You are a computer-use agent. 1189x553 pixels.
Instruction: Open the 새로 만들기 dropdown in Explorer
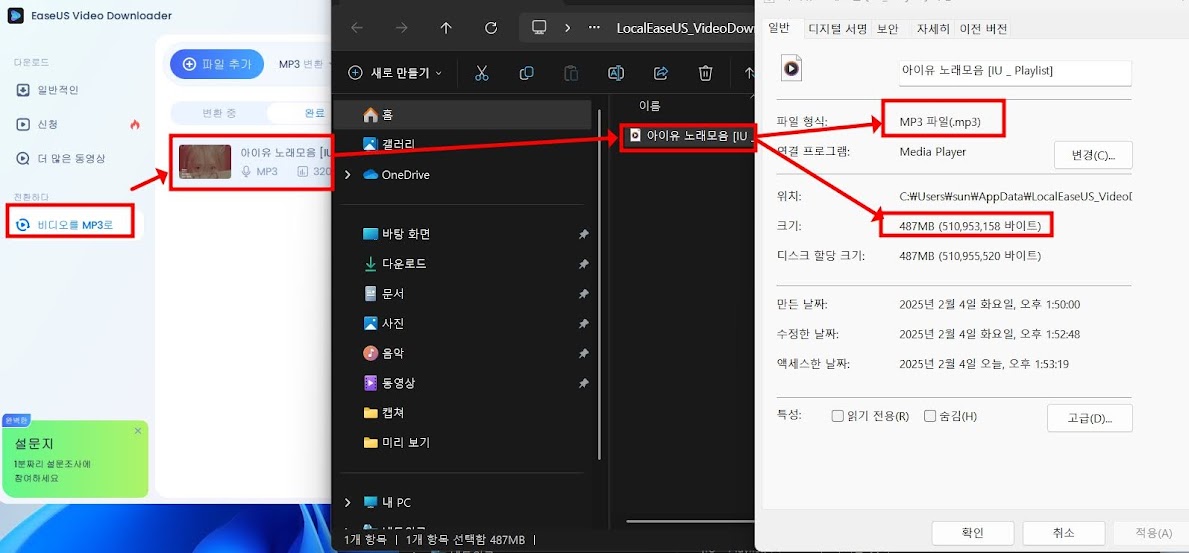(x=395, y=73)
